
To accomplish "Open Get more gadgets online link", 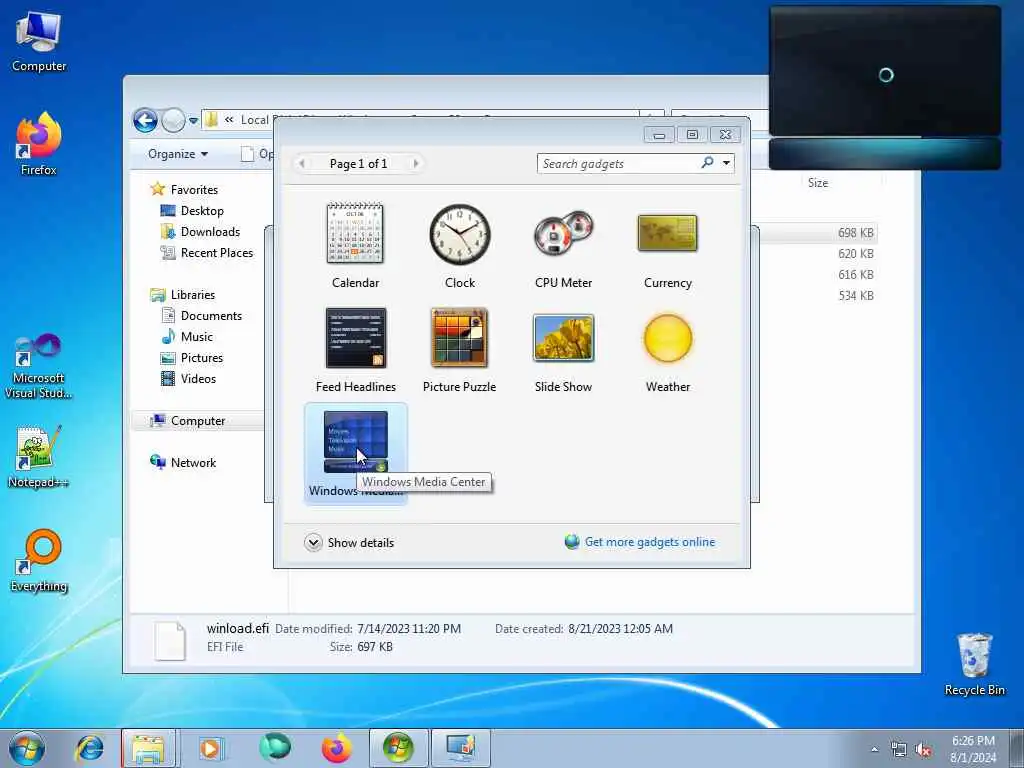I will coord(650,542).
